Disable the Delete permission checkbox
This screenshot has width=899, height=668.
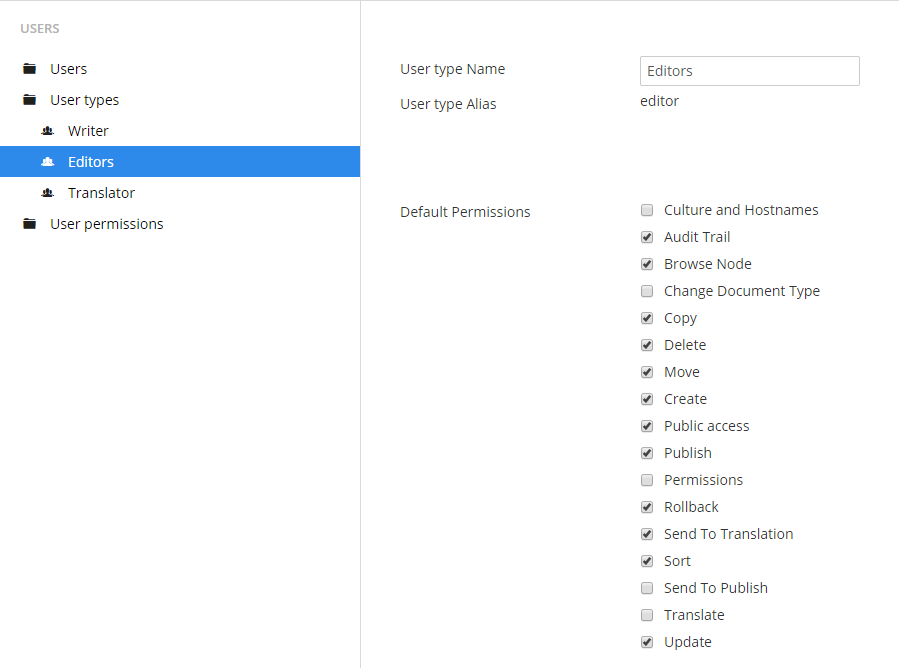pos(647,345)
